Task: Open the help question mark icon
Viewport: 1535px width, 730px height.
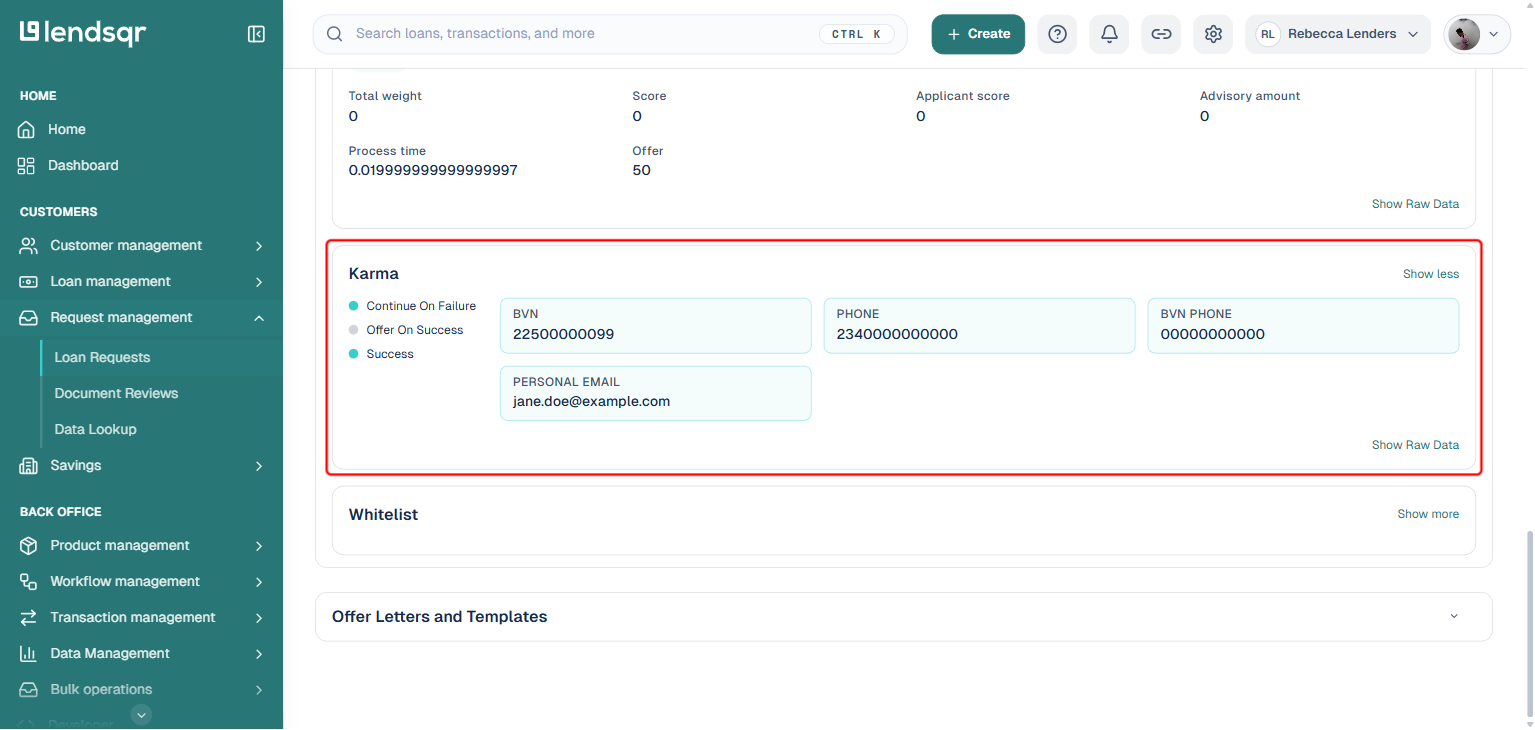Action: 1057,34
